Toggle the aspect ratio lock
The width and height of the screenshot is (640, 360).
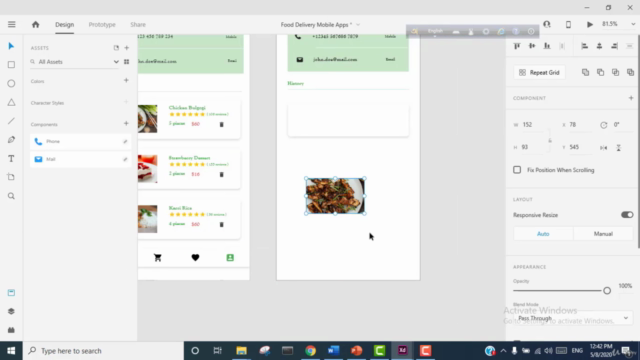pos(550,140)
